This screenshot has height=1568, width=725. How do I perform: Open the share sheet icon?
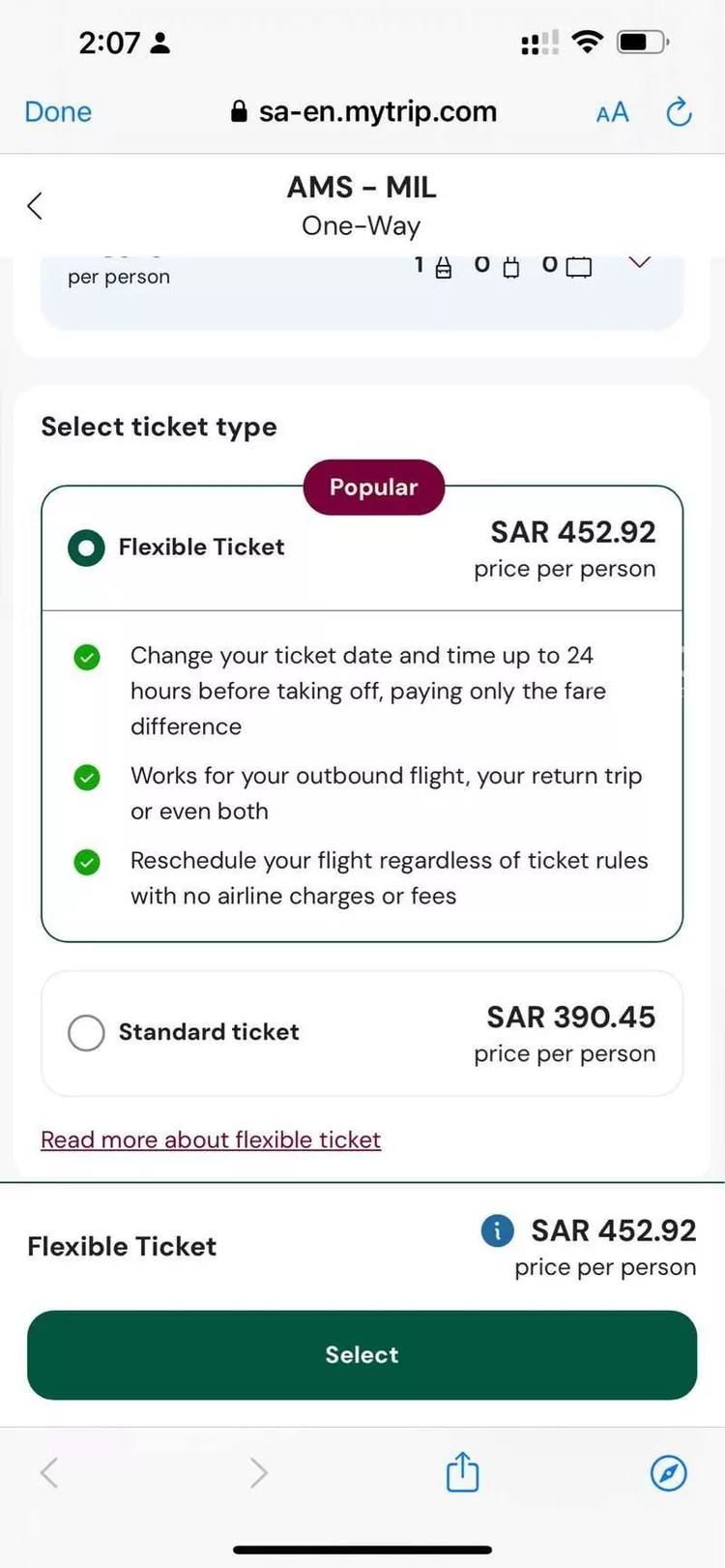(x=462, y=1472)
